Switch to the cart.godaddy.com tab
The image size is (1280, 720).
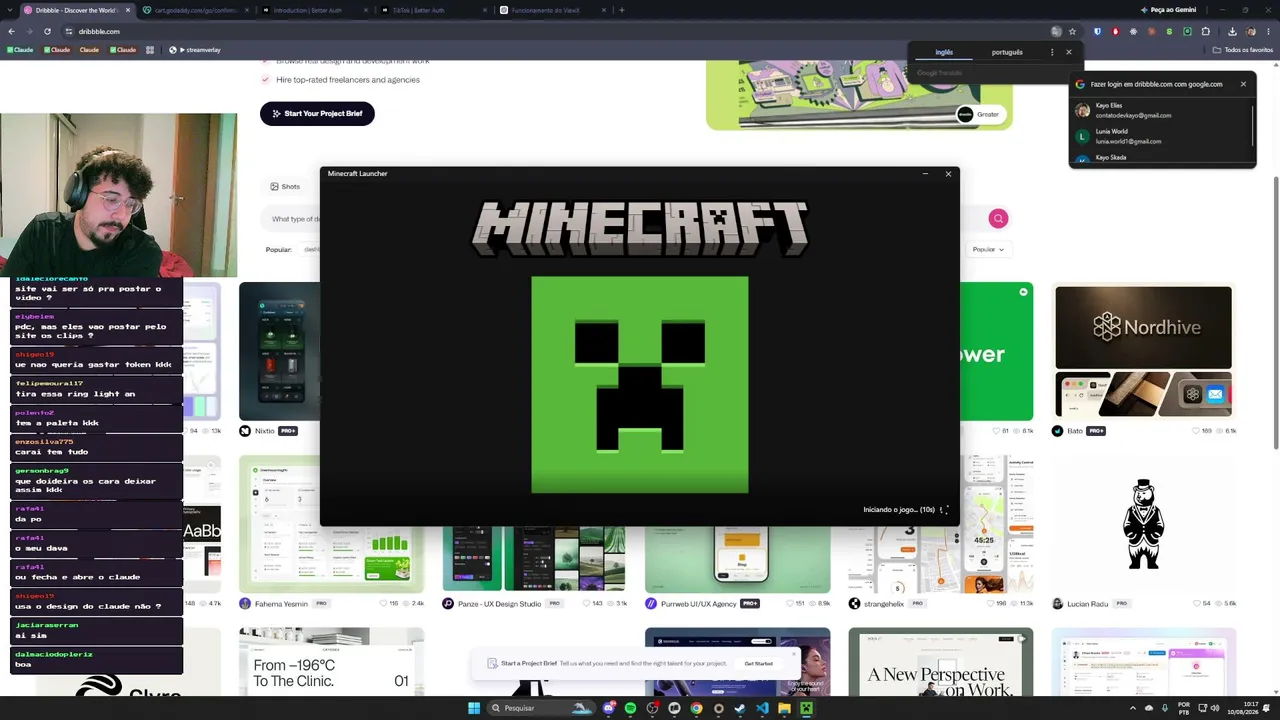tap(196, 10)
